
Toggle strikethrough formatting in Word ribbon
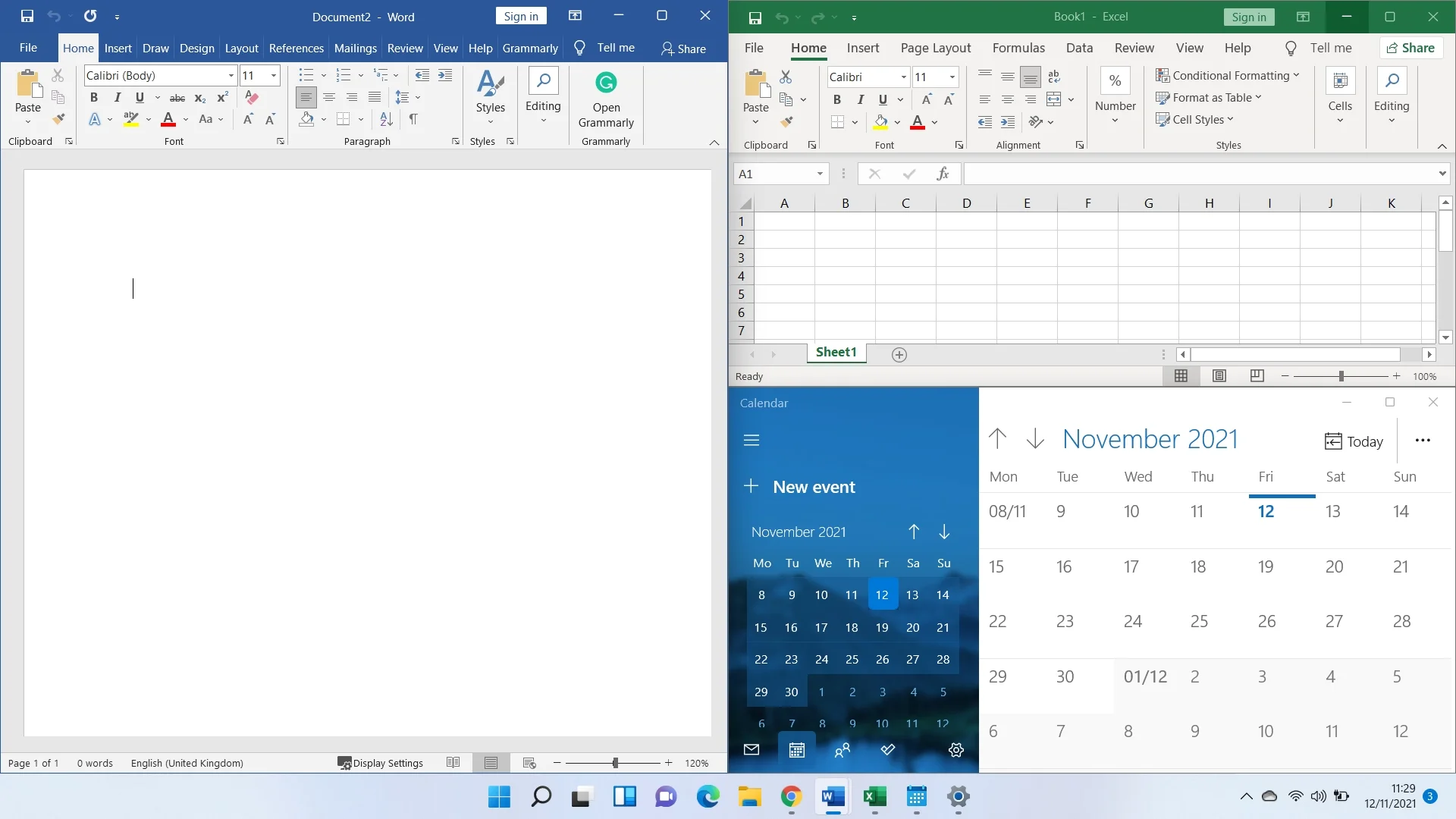pos(177,97)
